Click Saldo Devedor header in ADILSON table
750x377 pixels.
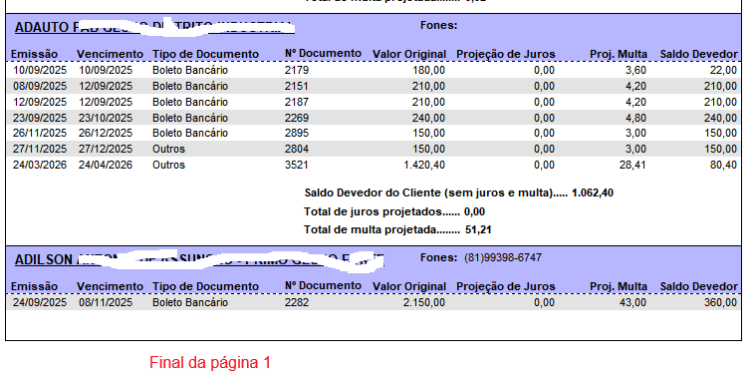(x=699, y=287)
